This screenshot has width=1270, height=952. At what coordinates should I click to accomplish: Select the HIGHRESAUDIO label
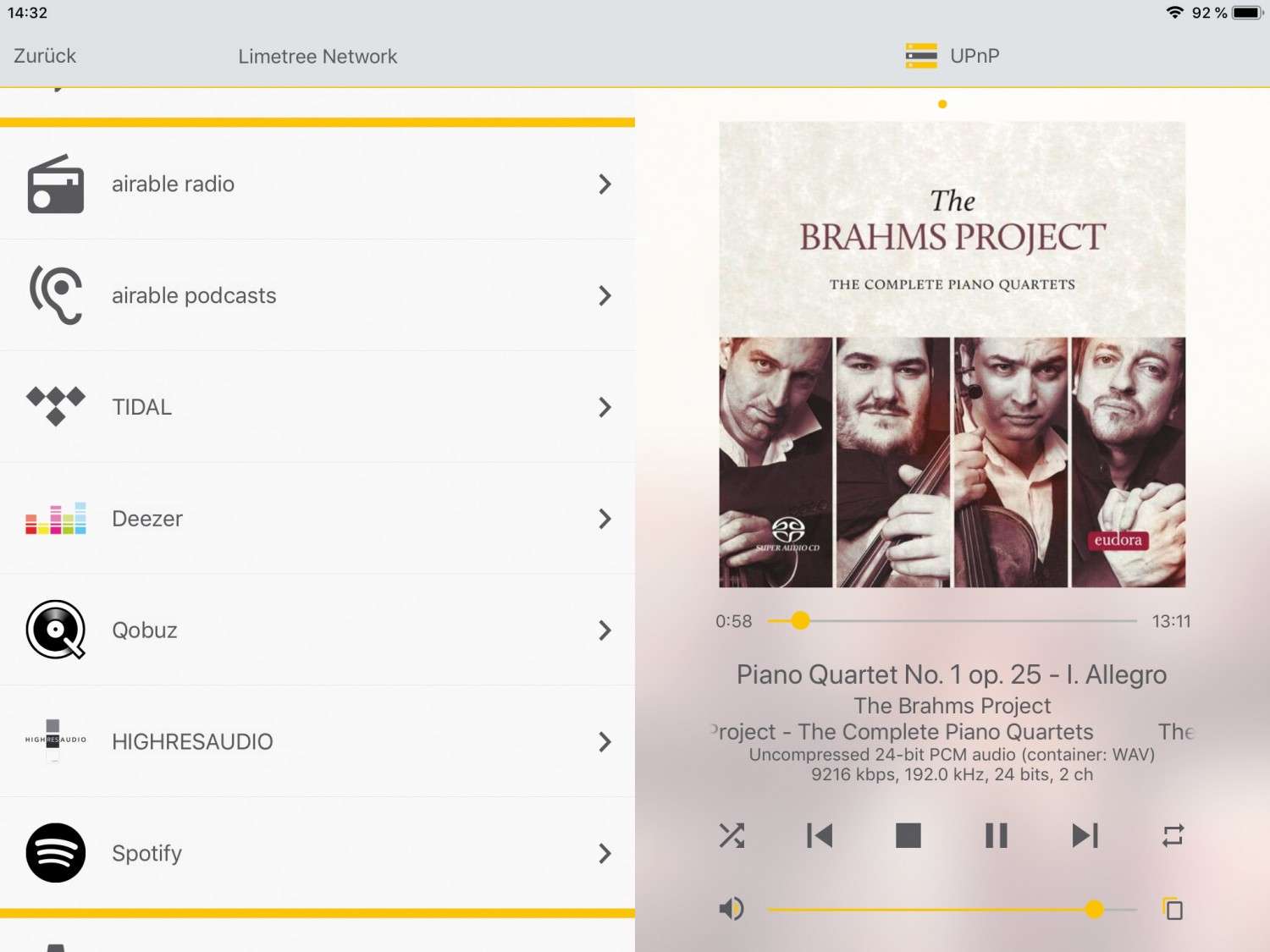[x=192, y=742]
